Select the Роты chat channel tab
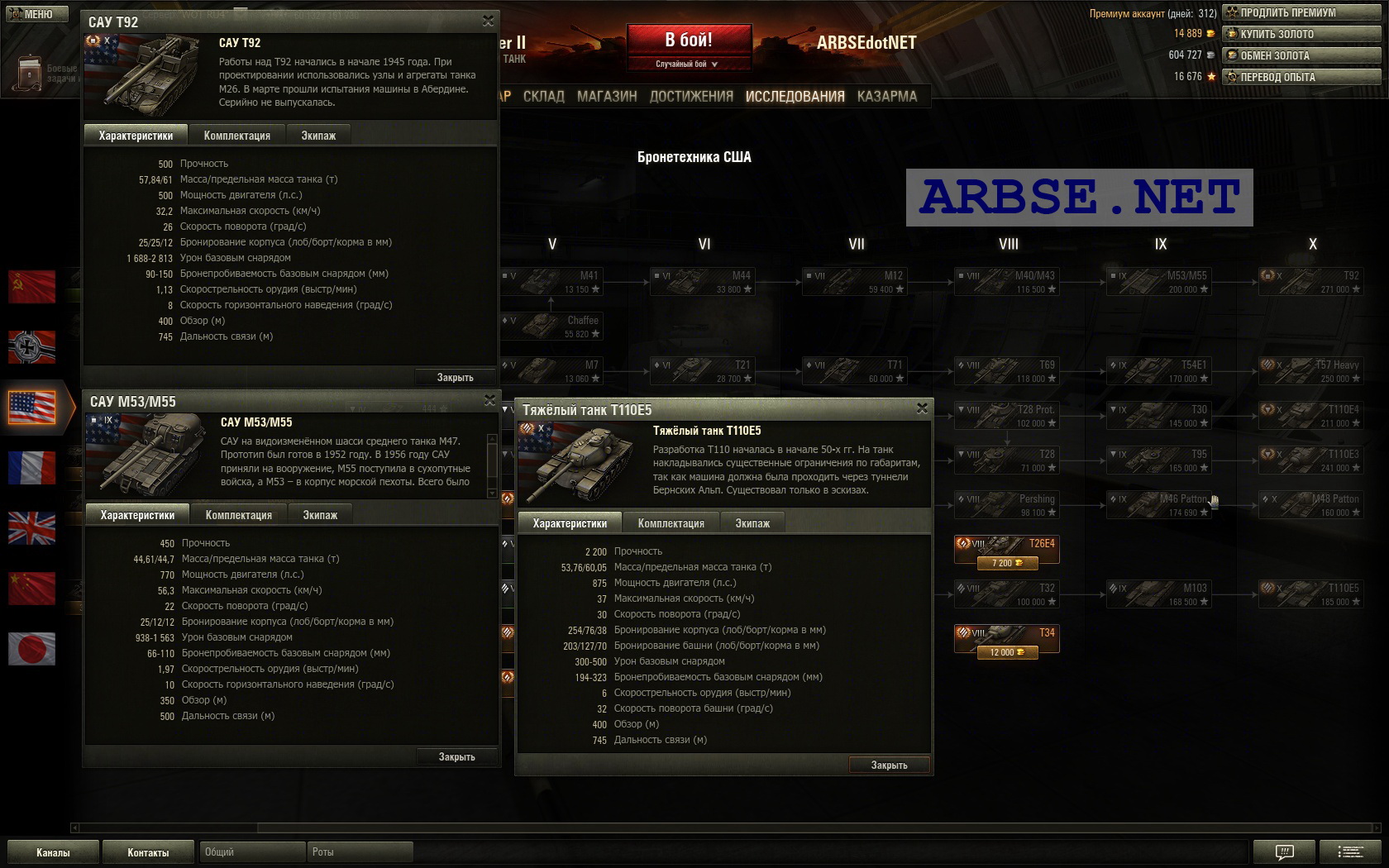Image resolution: width=1389 pixels, height=868 pixels. 360,851
